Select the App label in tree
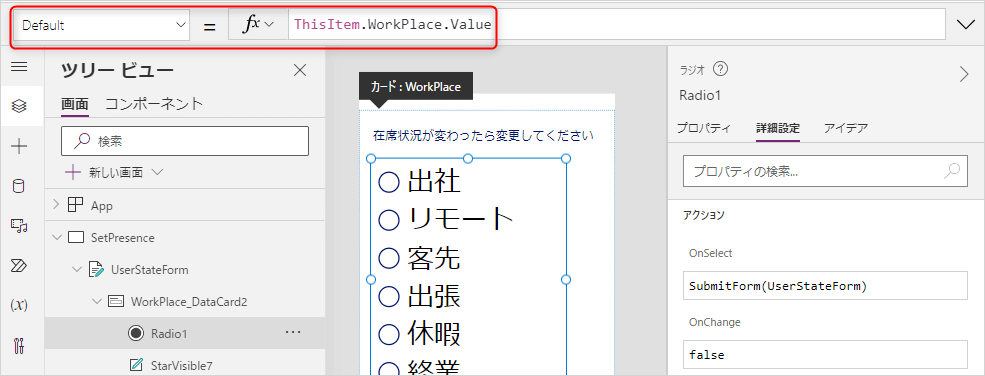This screenshot has height=376, width=985. (102, 205)
